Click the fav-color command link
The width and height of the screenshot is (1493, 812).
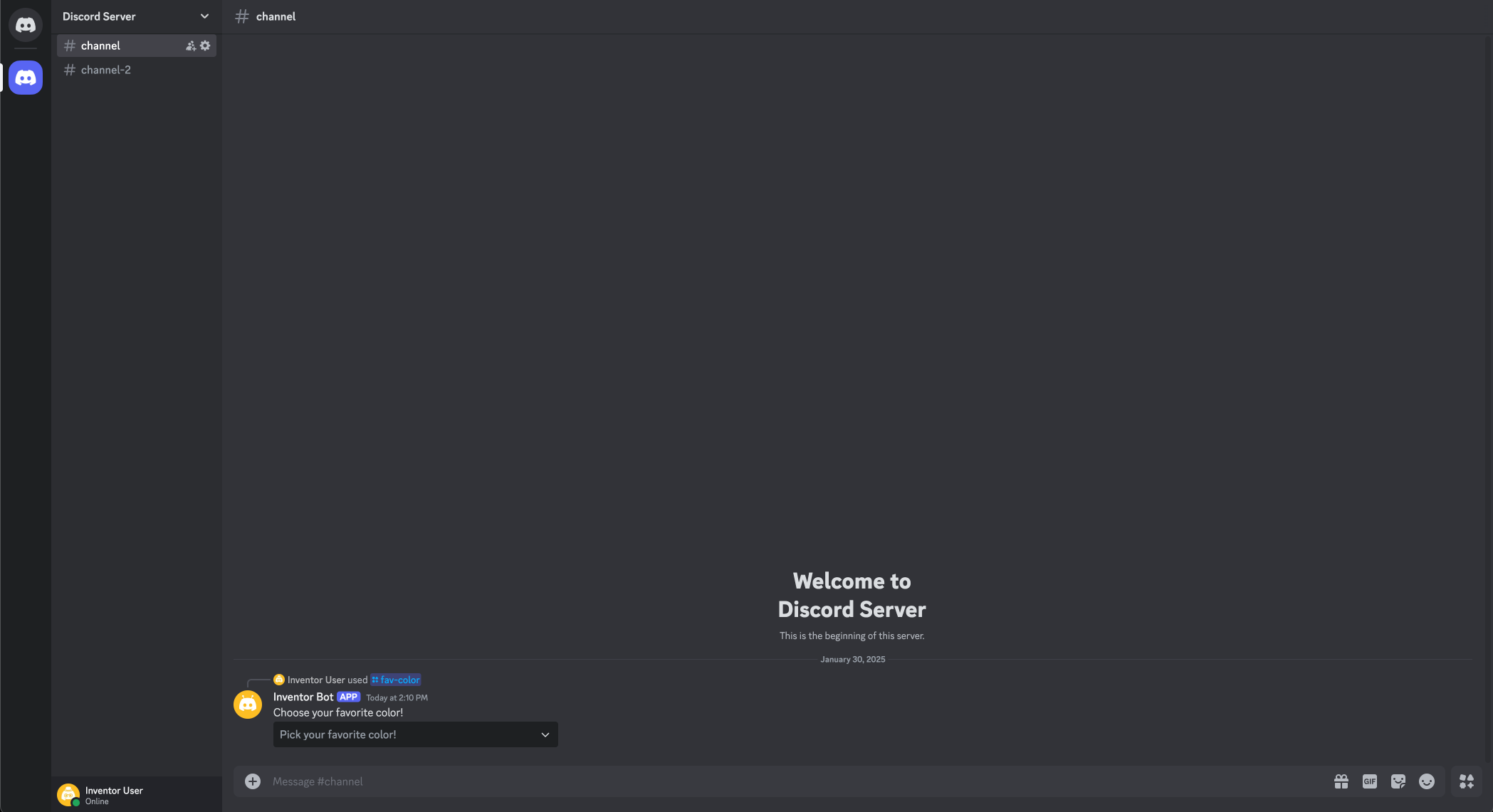pos(396,680)
